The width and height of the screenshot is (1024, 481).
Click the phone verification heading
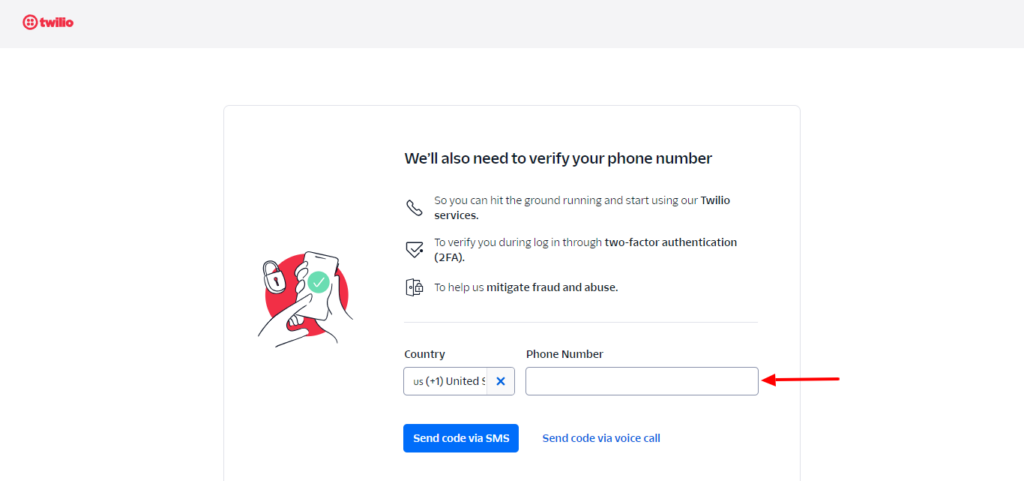pos(557,158)
